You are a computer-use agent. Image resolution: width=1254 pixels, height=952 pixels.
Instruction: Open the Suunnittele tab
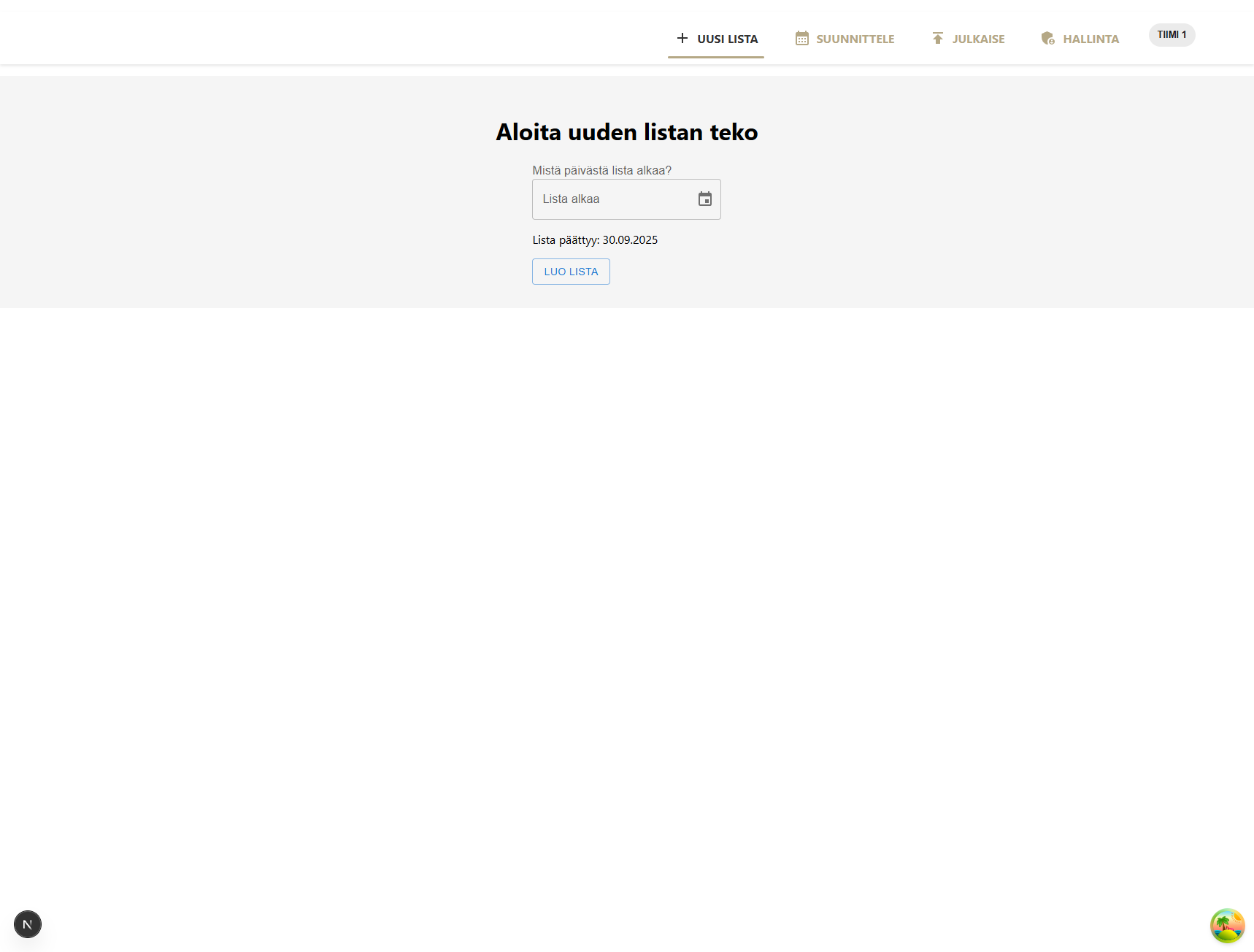click(x=855, y=39)
